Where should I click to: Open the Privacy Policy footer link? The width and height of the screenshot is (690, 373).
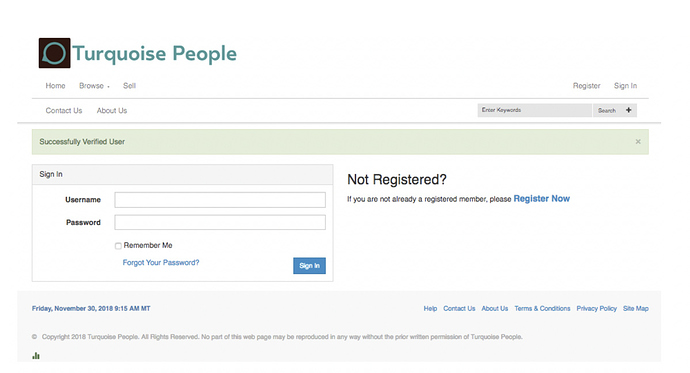(597, 309)
